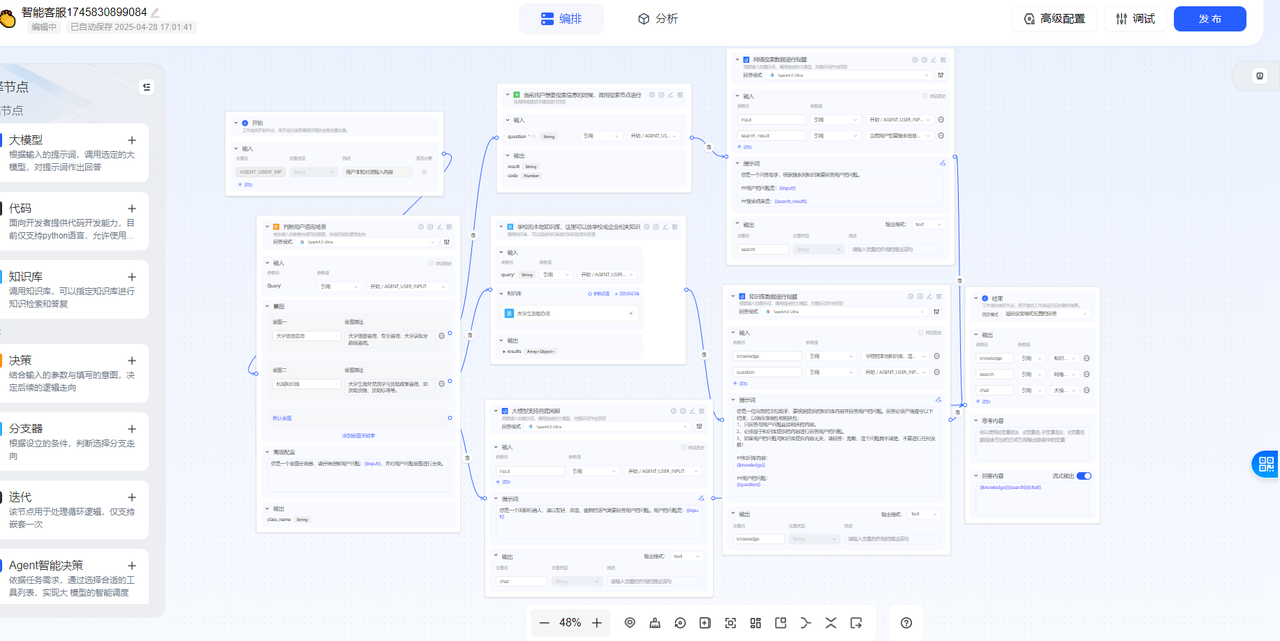The height and width of the screenshot is (641, 1280).
Task: Click the 回答内容 template text area
Action: (1032, 499)
